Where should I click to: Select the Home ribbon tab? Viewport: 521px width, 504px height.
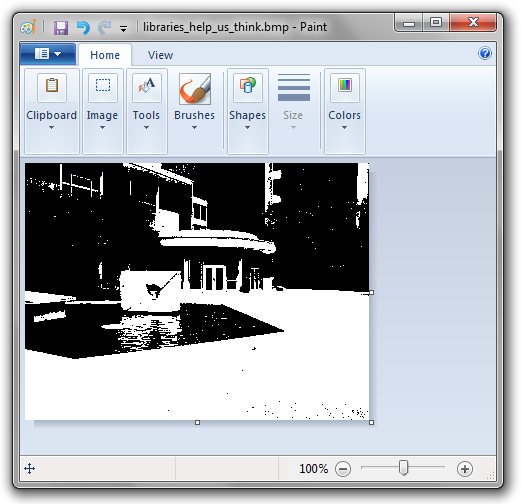[105, 55]
